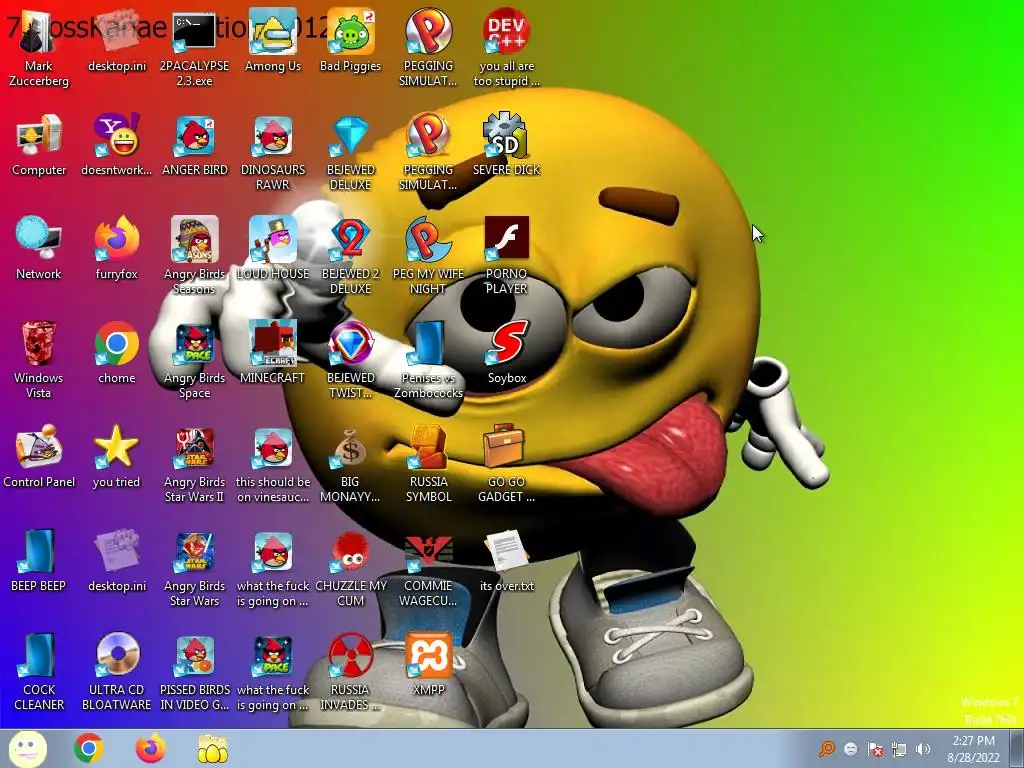Open the egg folder Explorer on taskbar
Screen dimensions: 1024x768
coord(213,749)
